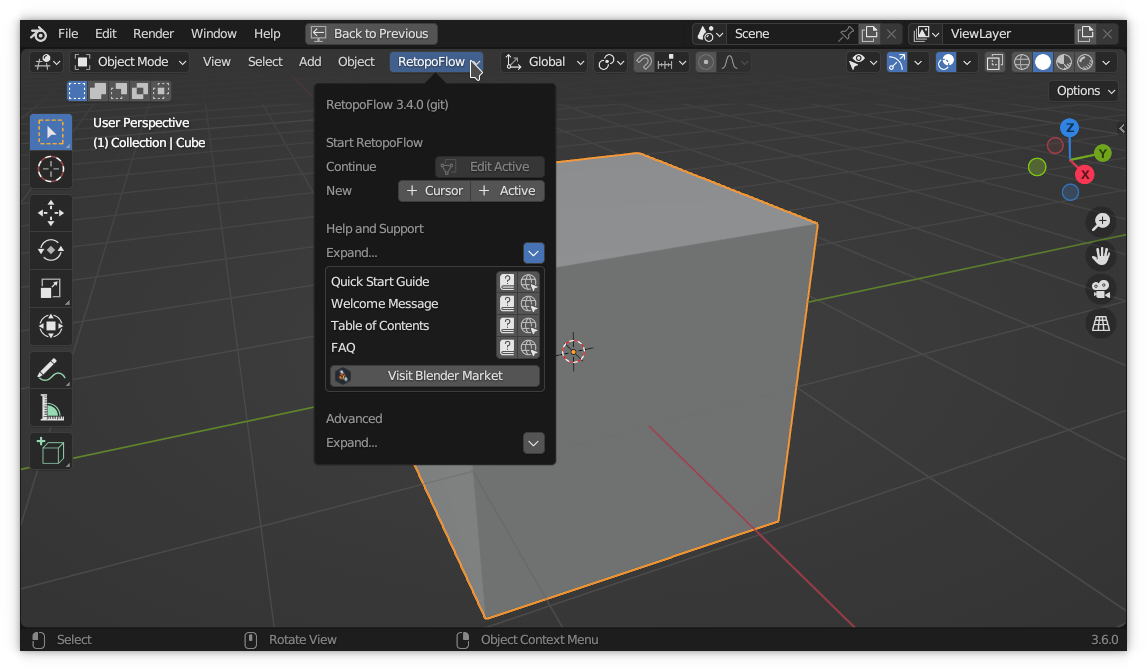The width and height of the screenshot is (1147, 671).
Task: Select the Measure tool
Action: coord(50,408)
